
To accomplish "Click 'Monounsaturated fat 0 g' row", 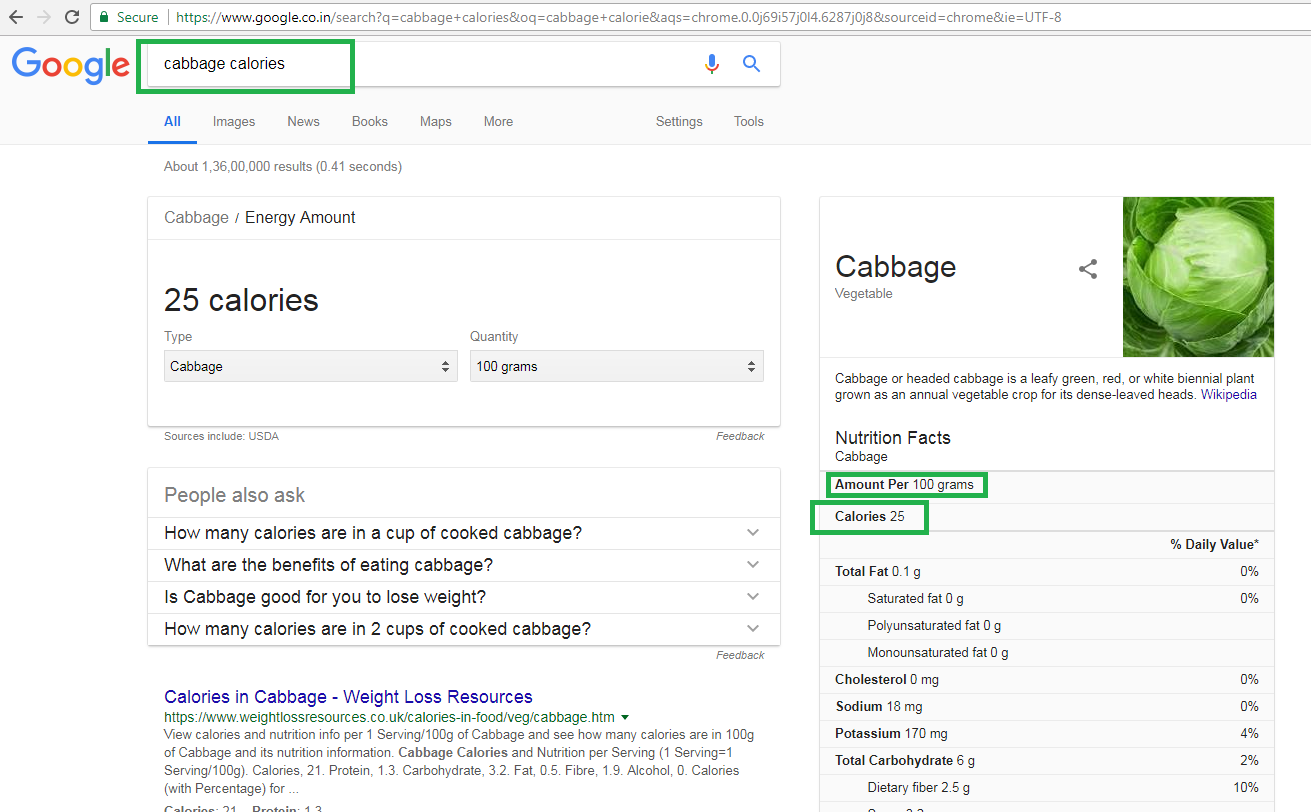I will coord(1047,652).
